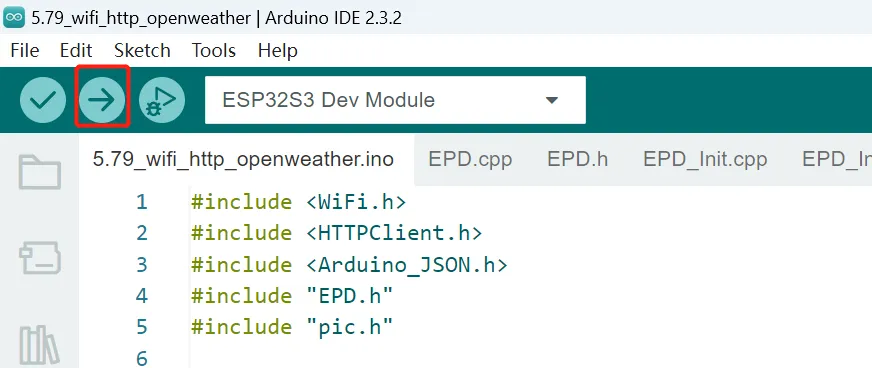Open the Tools menu

(x=214, y=51)
